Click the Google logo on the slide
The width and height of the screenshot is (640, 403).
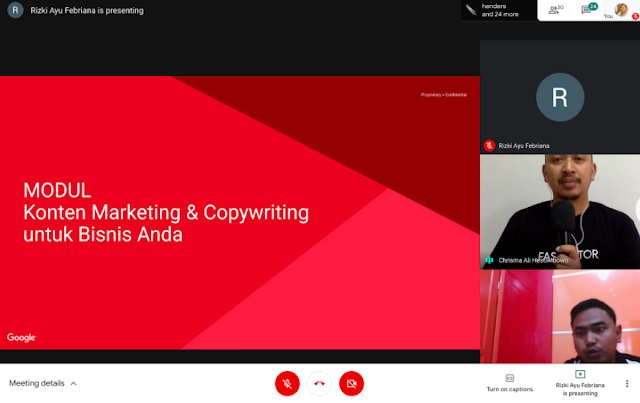pos(21,338)
